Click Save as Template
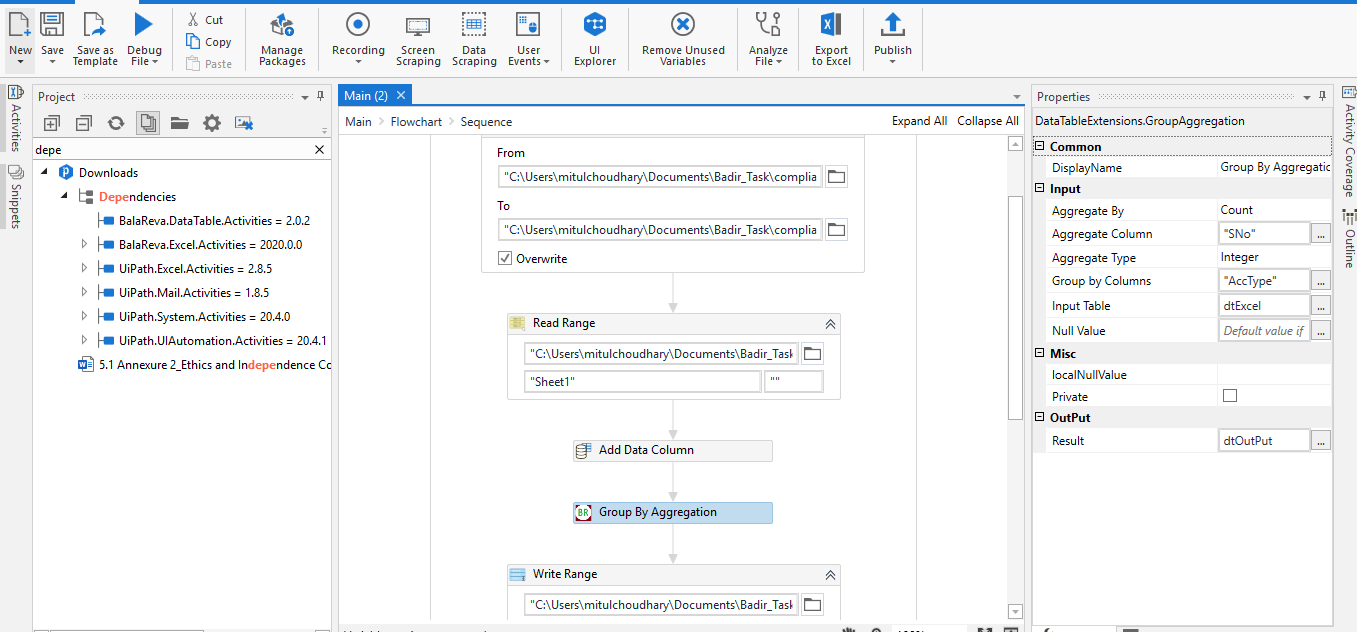1357x632 pixels. tap(95, 40)
